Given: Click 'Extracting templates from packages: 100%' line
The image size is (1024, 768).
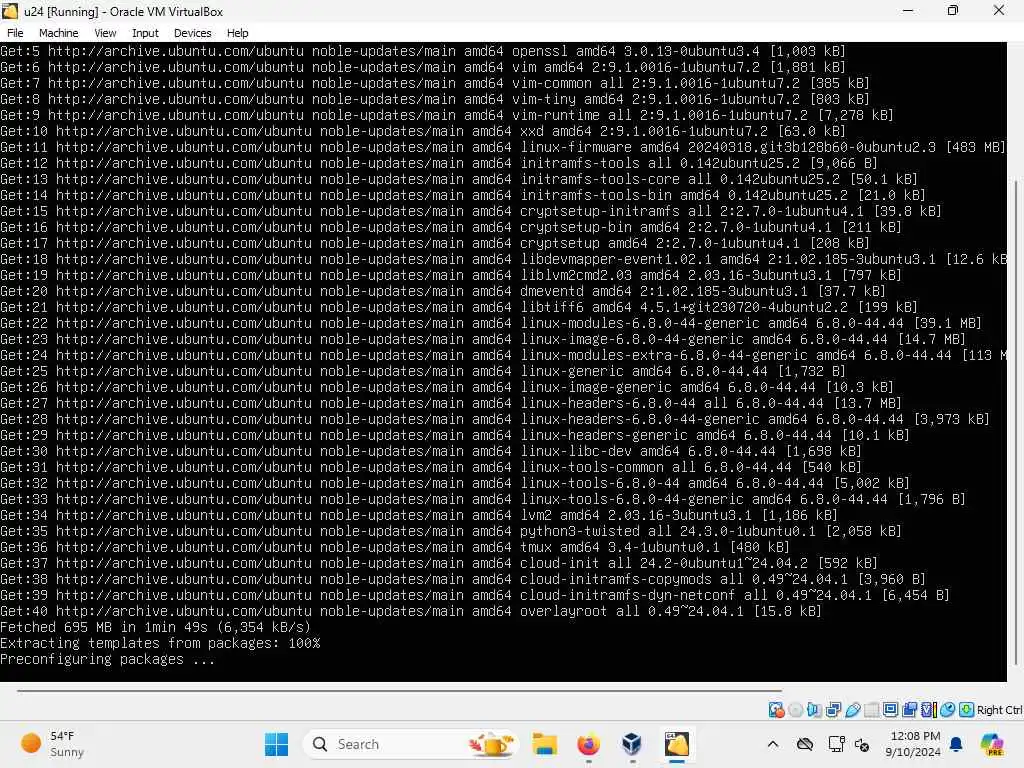Looking at the screenshot, I should pyautogui.click(x=160, y=643).
